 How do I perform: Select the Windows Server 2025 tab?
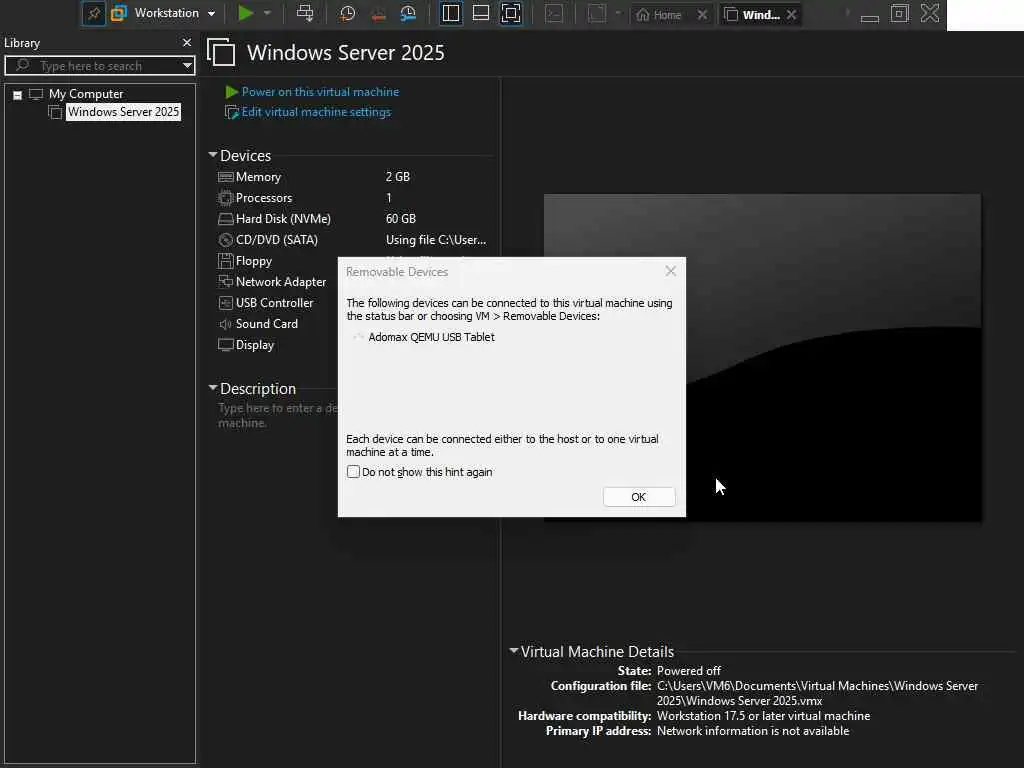tap(752, 14)
